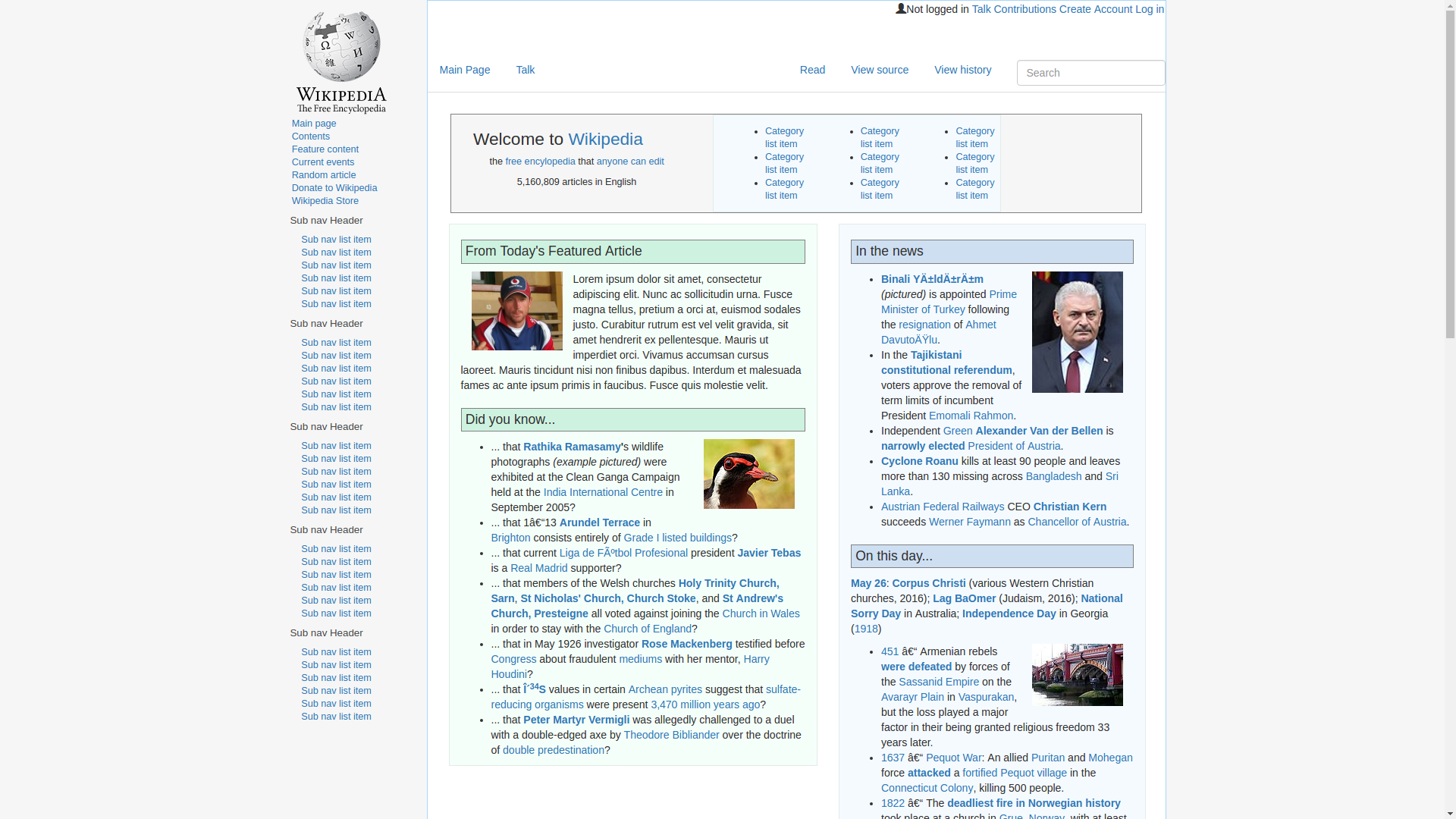Click Emomali Rahmon link

971,416
